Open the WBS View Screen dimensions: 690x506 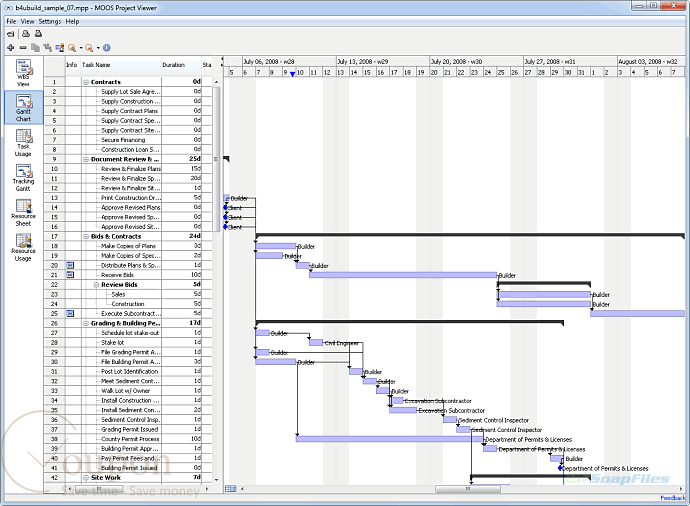(x=23, y=73)
